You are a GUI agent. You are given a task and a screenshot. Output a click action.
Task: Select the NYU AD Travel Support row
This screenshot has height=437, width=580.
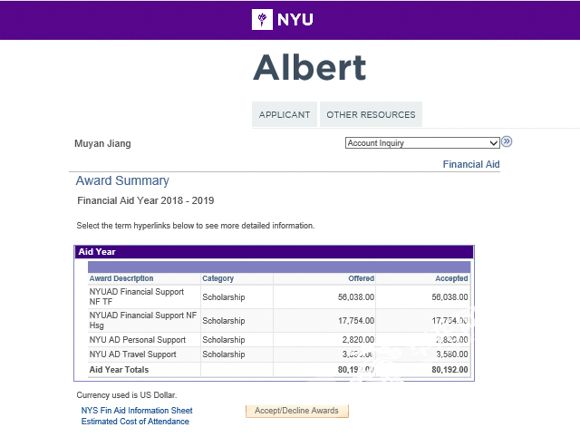coord(279,354)
